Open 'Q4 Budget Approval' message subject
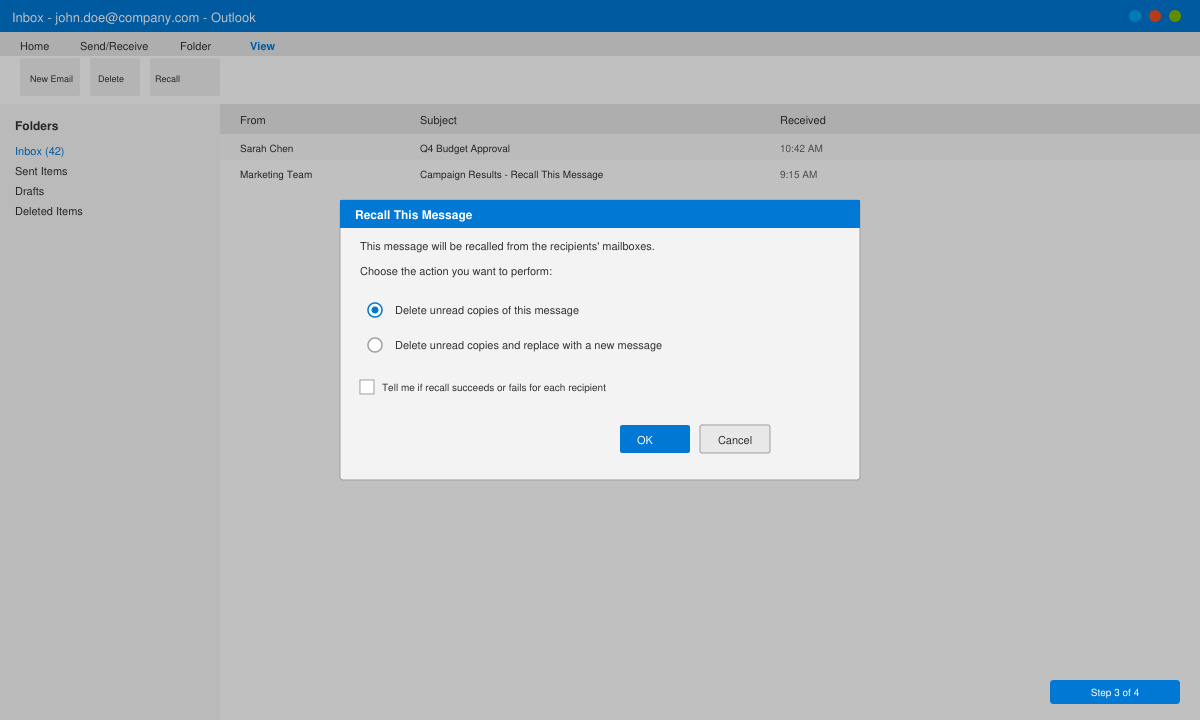1200x720 pixels. 465,148
